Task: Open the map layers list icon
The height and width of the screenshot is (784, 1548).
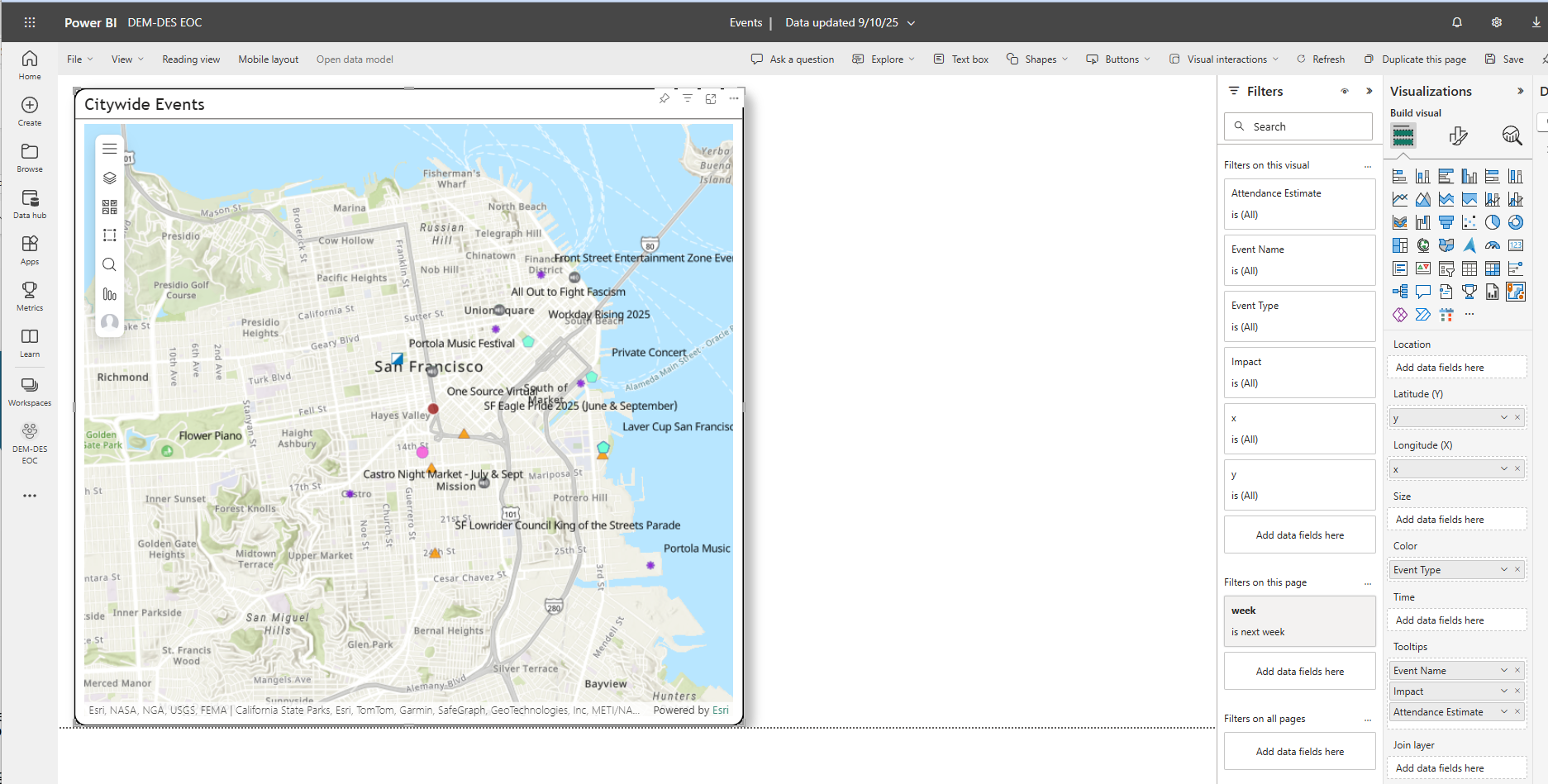Action: click(x=109, y=178)
